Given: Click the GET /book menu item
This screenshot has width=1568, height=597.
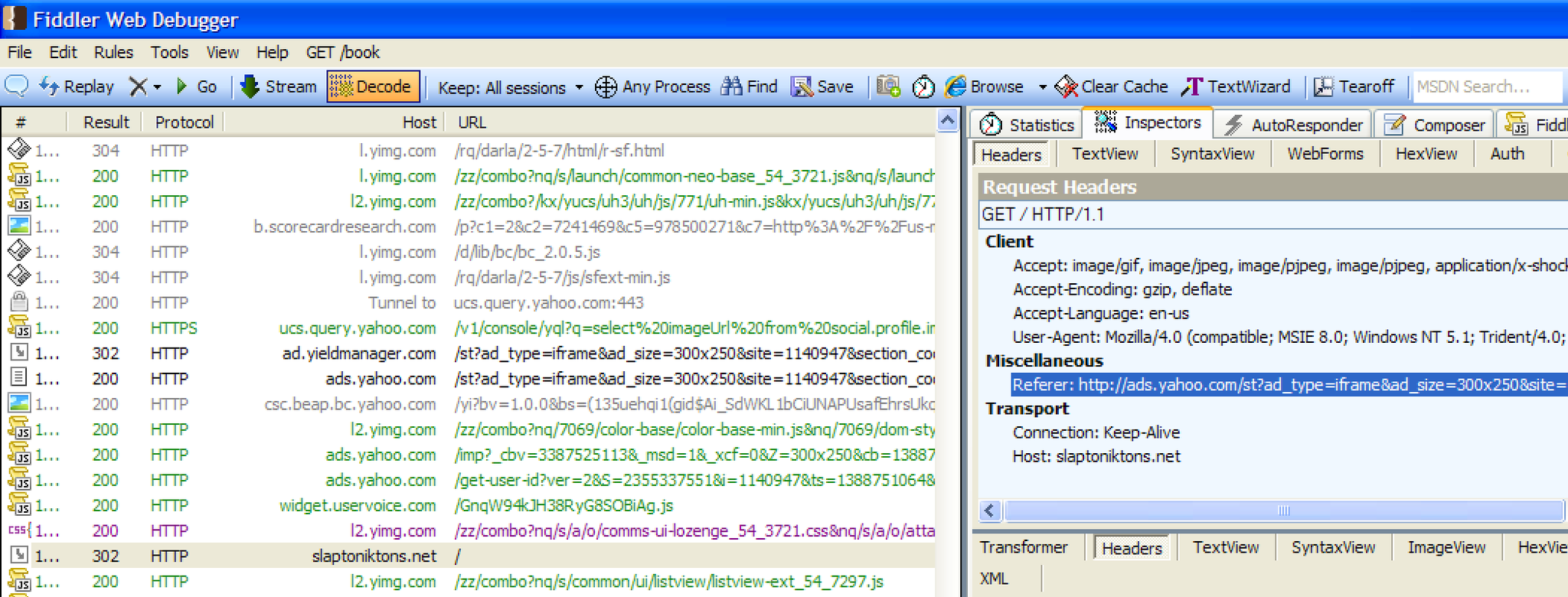Looking at the screenshot, I should [x=342, y=52].
